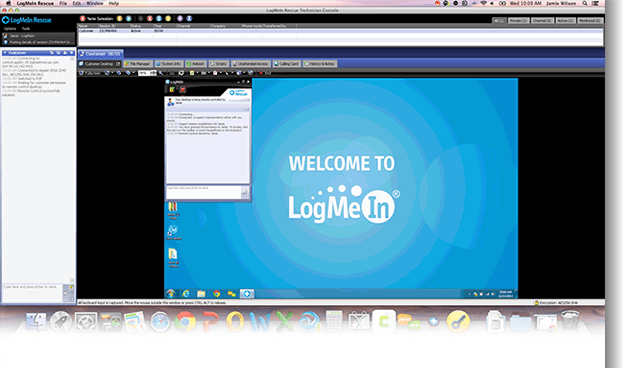630x368 pixels.
Task: Click the Active status cell
Action: point(135,31)
